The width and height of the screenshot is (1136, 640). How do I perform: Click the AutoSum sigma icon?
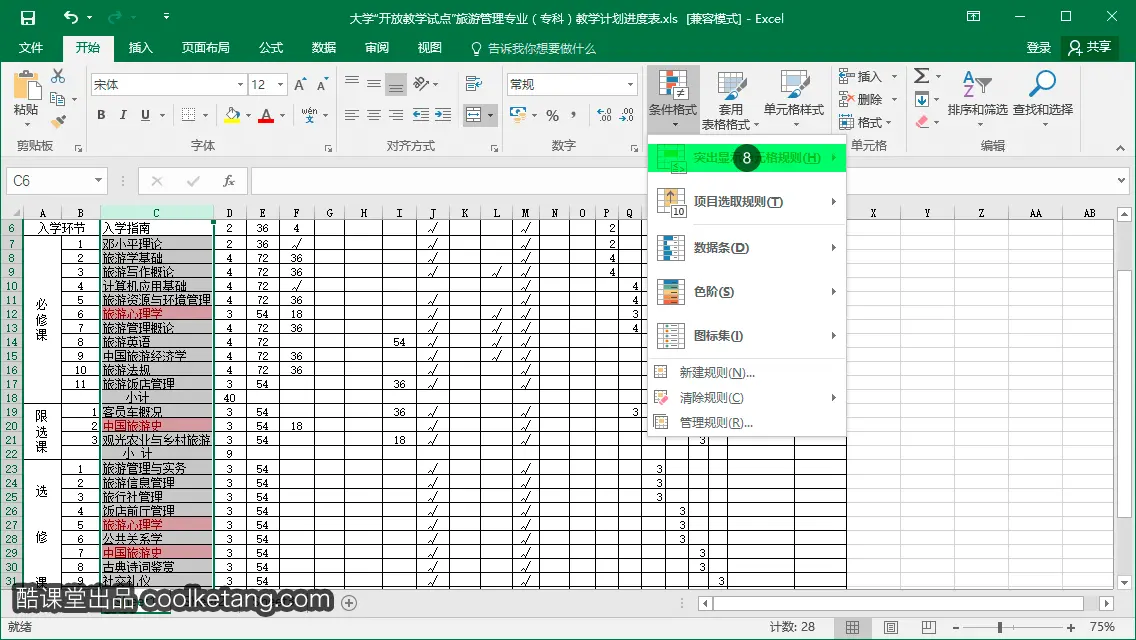click(x=922, y=75)
